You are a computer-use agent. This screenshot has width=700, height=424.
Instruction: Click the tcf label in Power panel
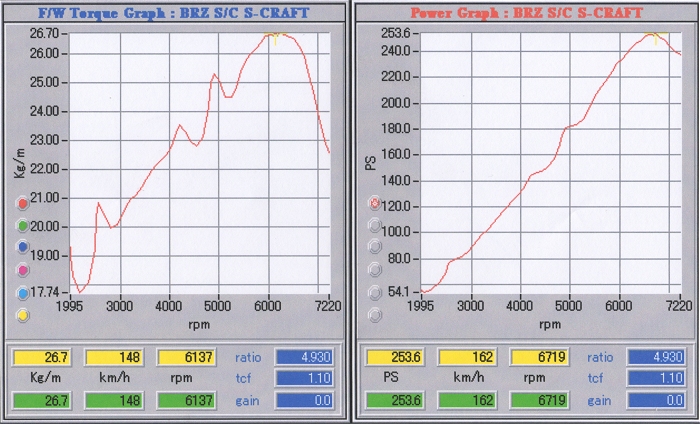[x=595, y=378]
